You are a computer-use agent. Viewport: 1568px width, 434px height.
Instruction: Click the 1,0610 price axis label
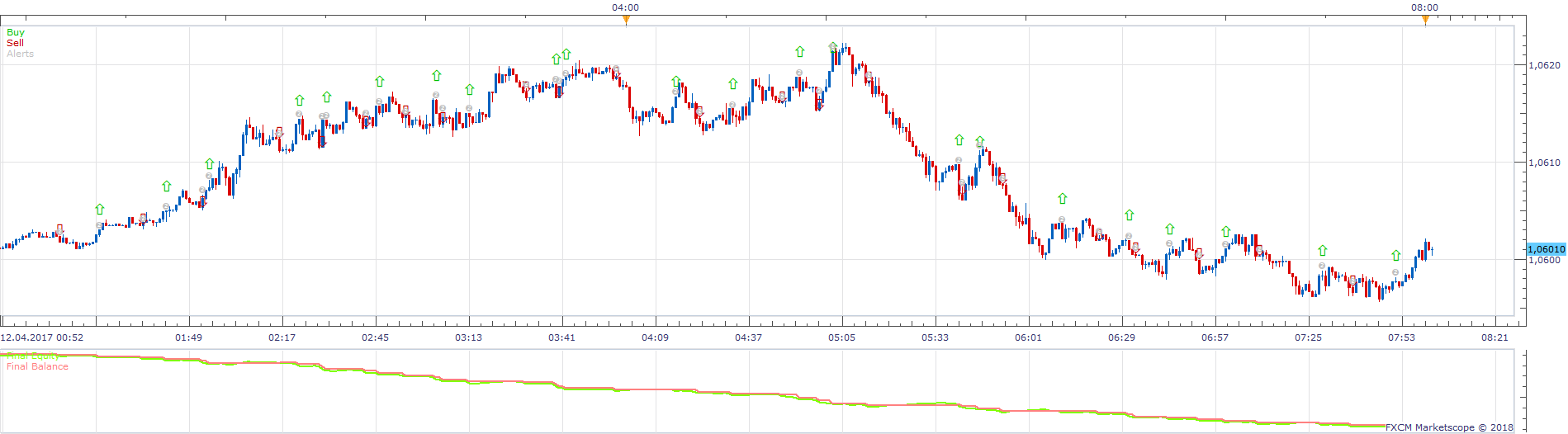click(x=1544, y=163)
